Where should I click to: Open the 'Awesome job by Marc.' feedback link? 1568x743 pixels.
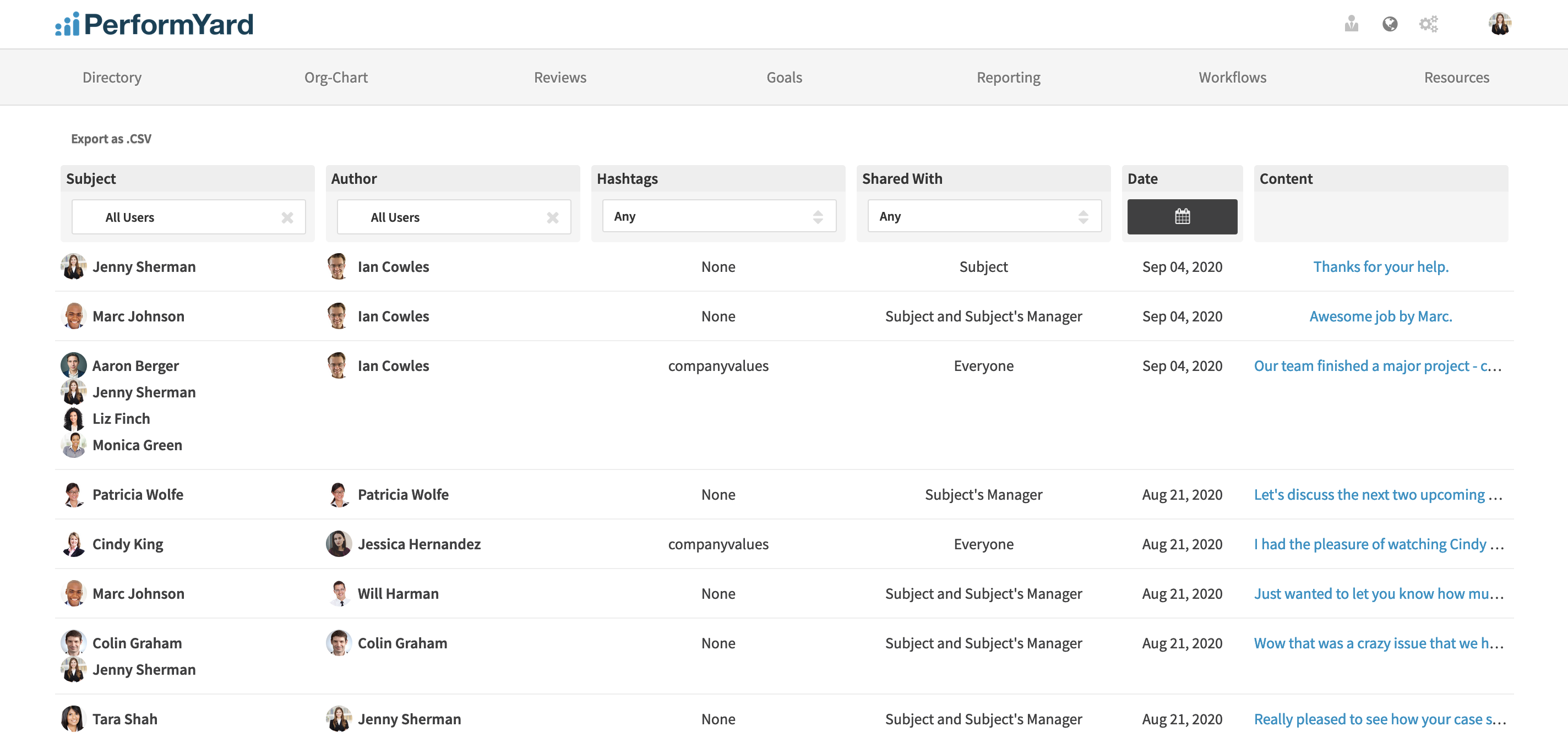coord(1380,316)
